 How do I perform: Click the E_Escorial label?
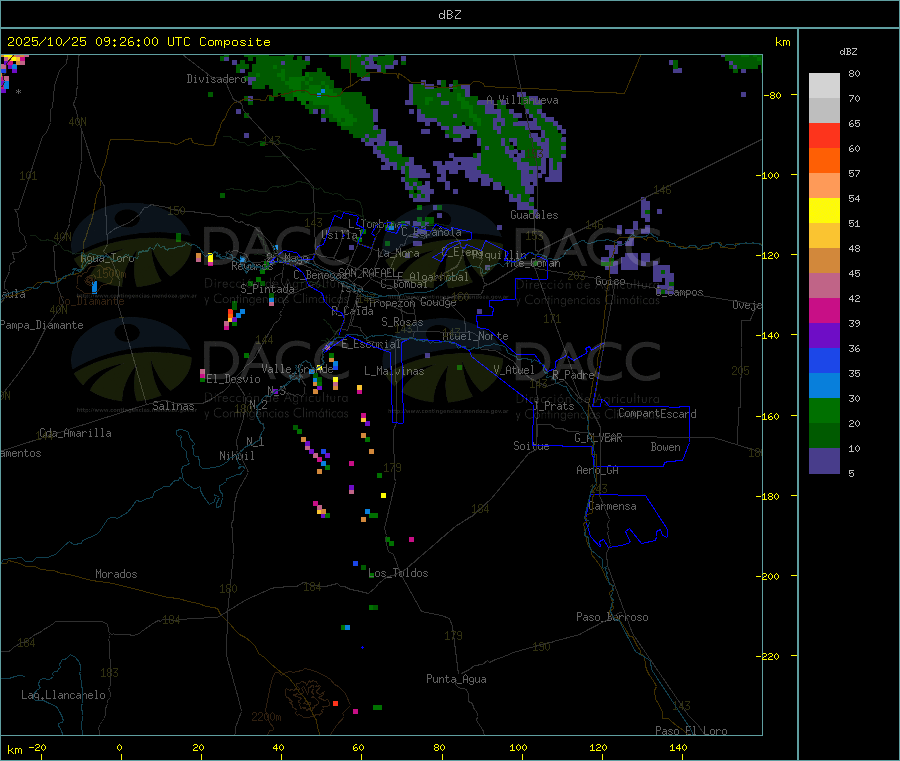tap(370, 344)
